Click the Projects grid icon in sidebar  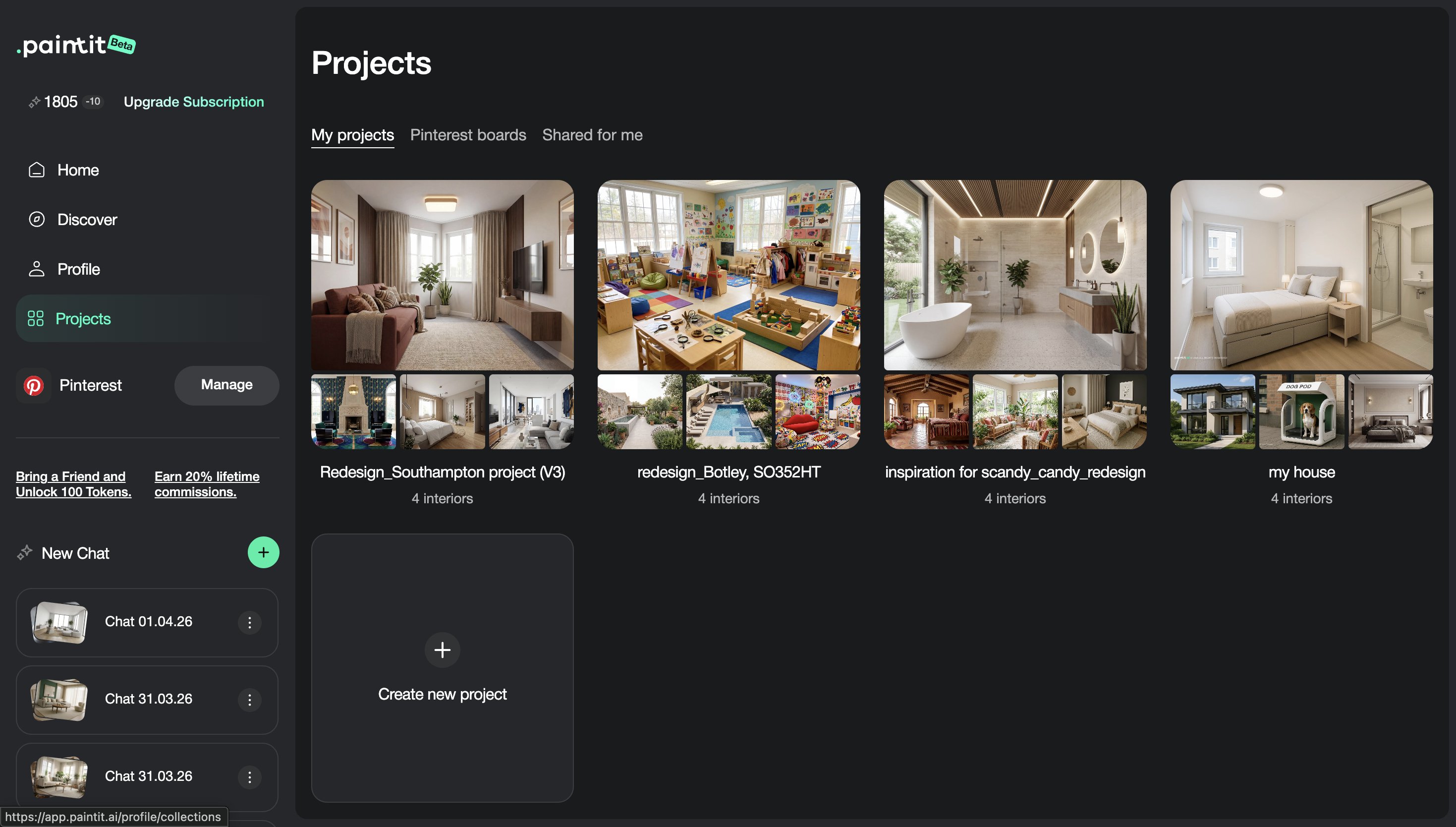[x=36, y=319]
